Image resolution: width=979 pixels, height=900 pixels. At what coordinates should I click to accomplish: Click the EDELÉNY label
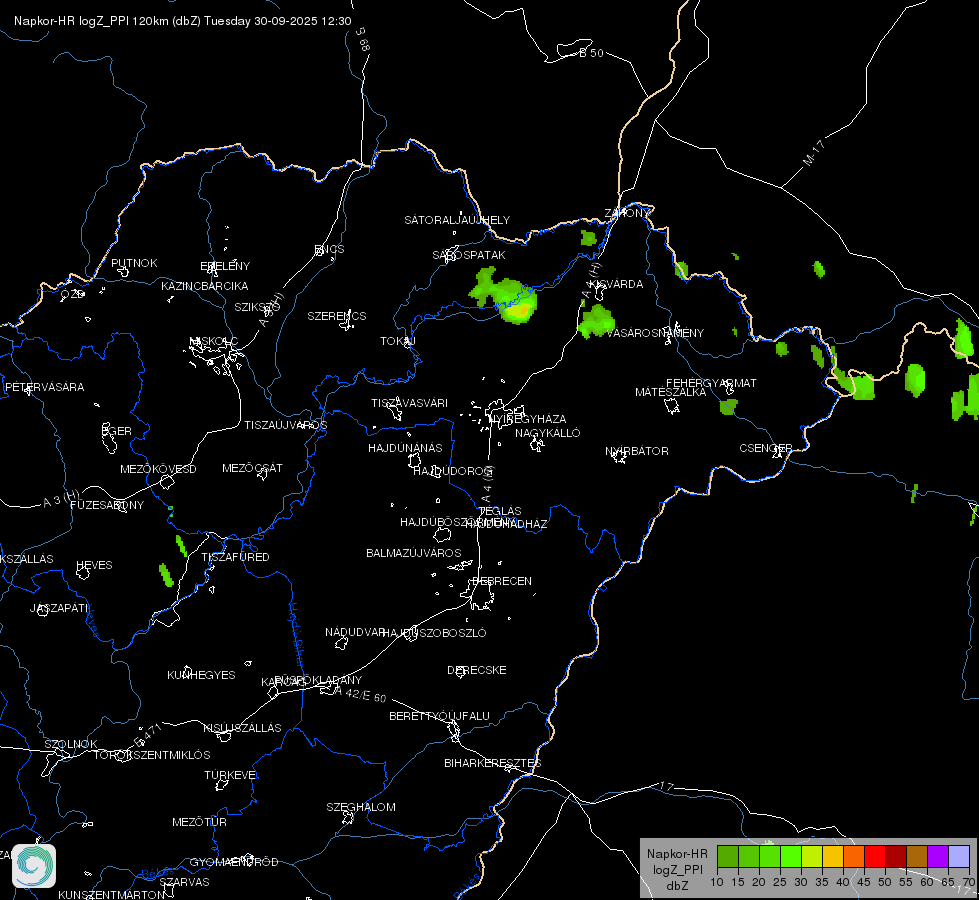coord(225,266)
